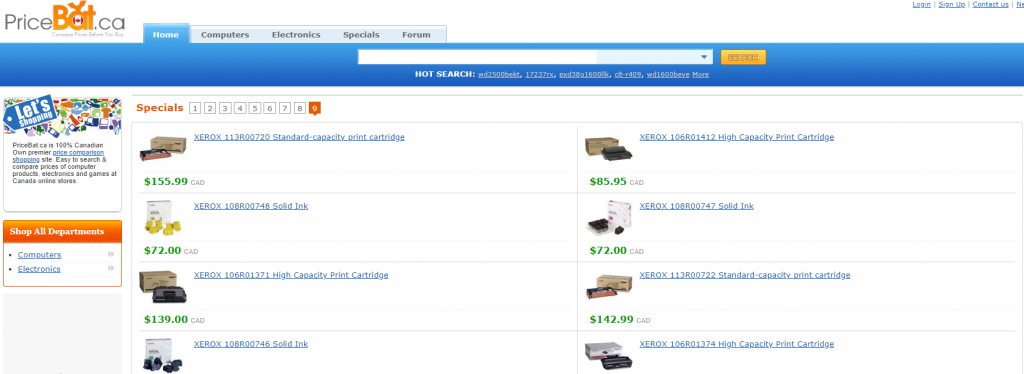Click the wd2500bekt hot search link
The height and width of the screenshot is (374, 1024).
point(500,74)
